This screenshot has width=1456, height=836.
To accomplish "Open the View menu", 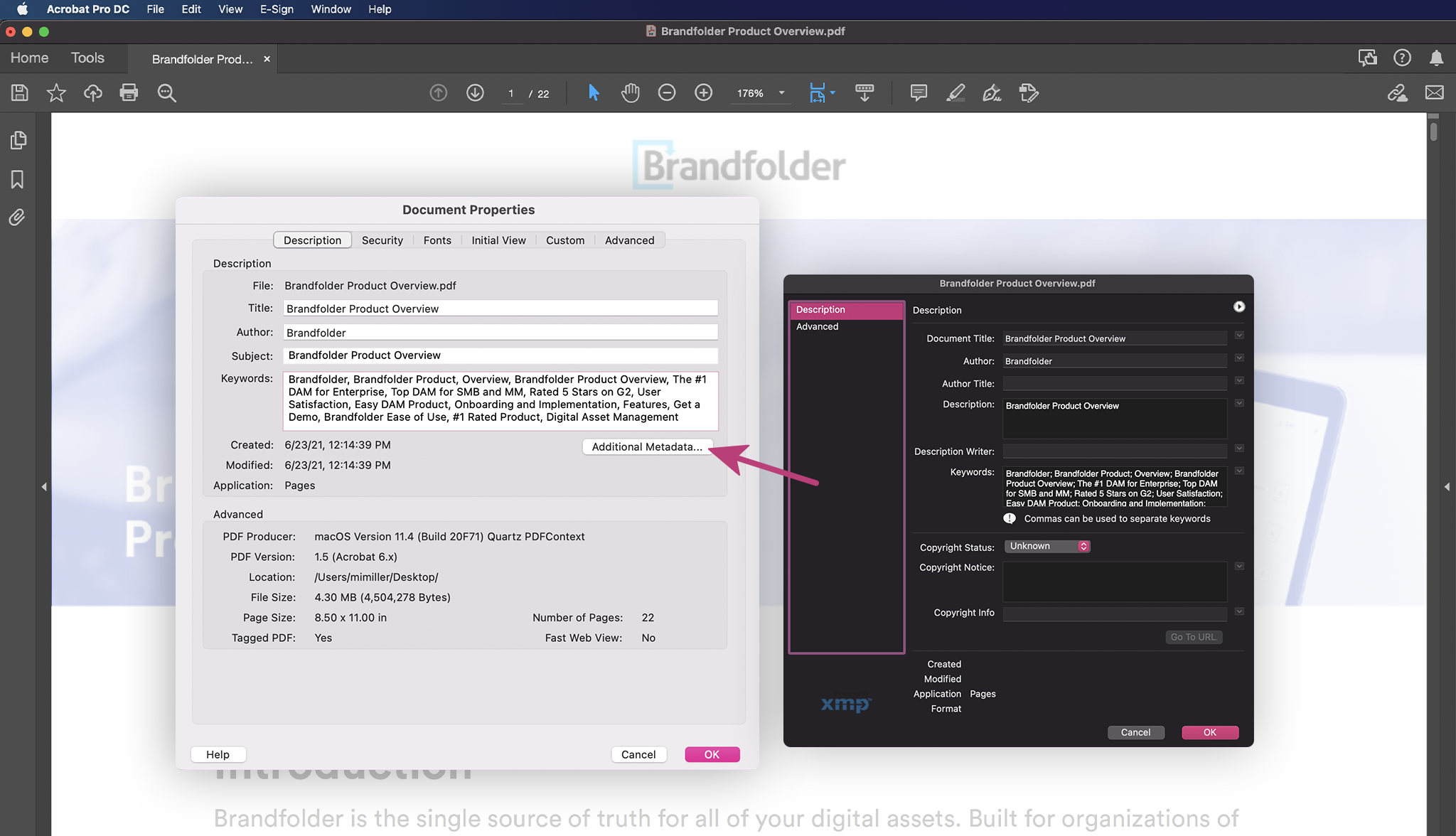I will coord(230,9).
